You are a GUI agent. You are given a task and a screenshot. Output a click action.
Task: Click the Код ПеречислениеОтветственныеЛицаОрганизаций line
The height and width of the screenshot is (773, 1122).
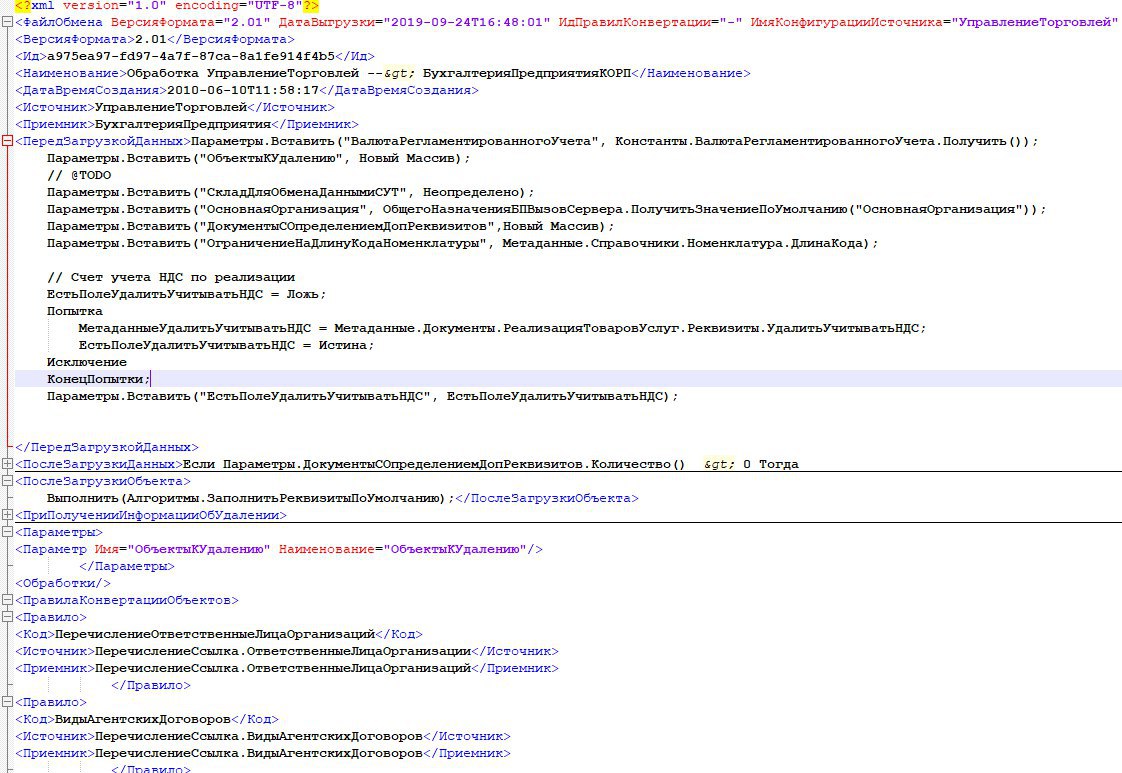click(x=219, y=634)
